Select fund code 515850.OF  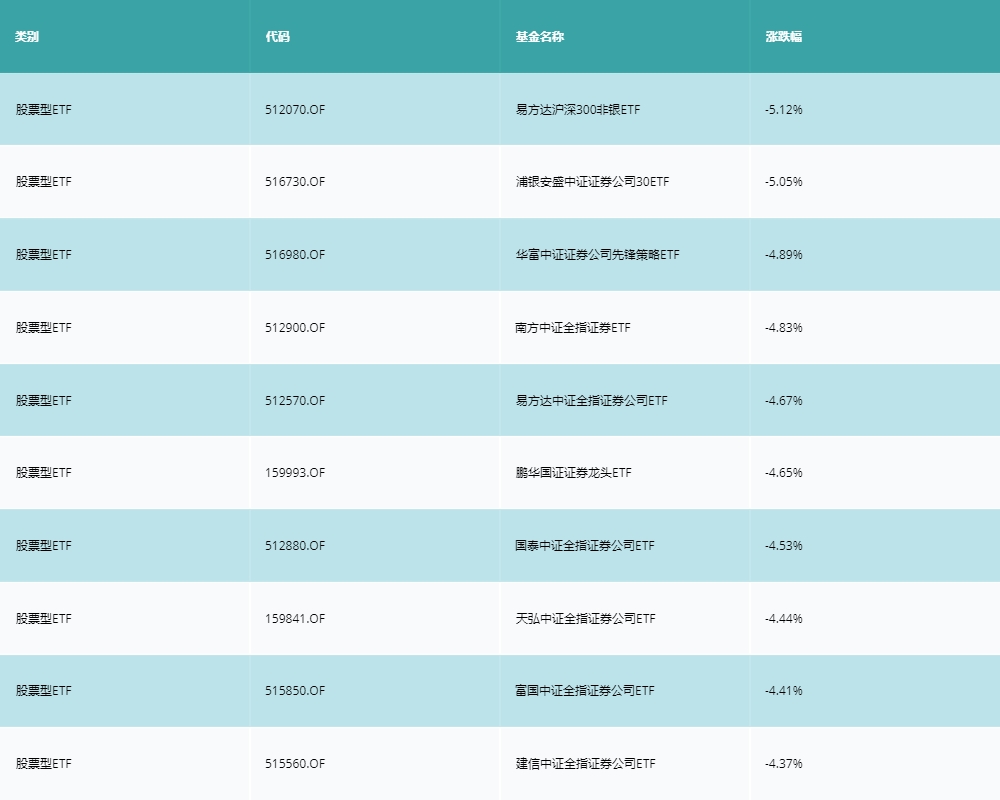click(x=295, y=691)
